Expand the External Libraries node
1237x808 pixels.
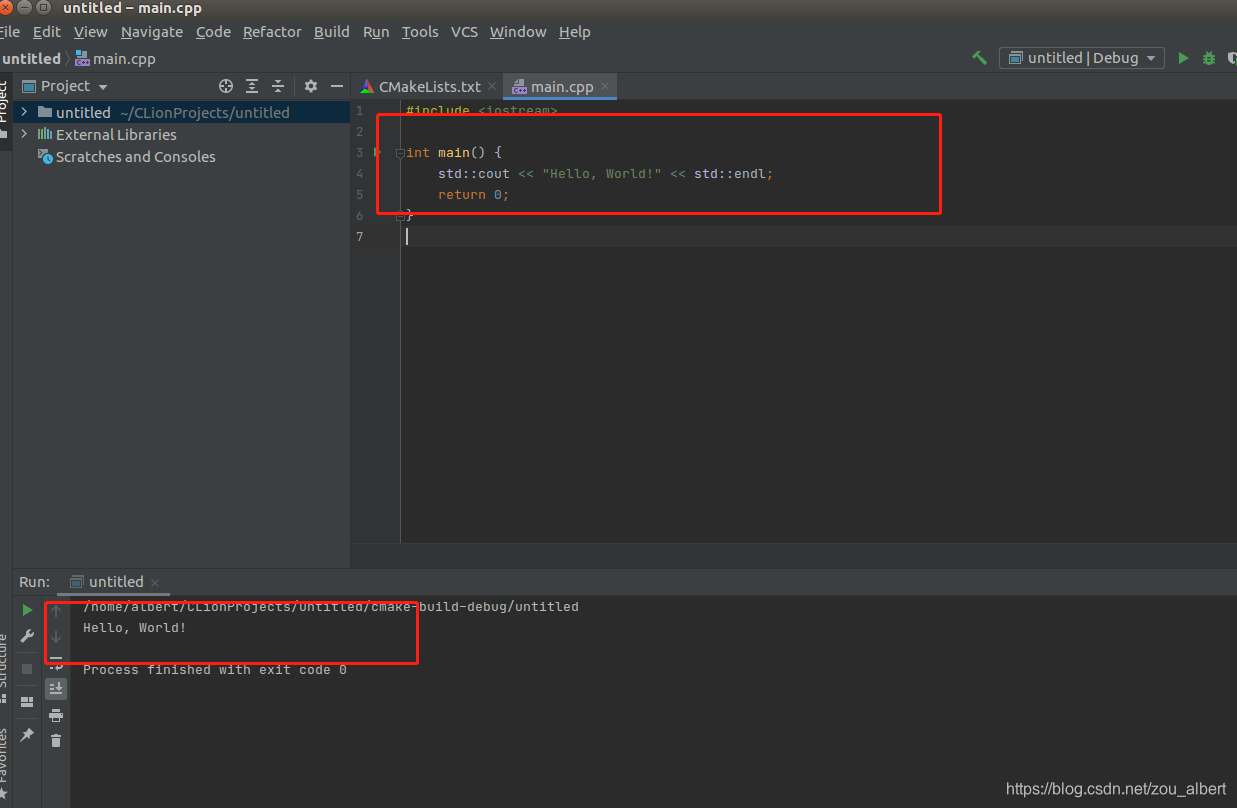[x=24, y=134]
